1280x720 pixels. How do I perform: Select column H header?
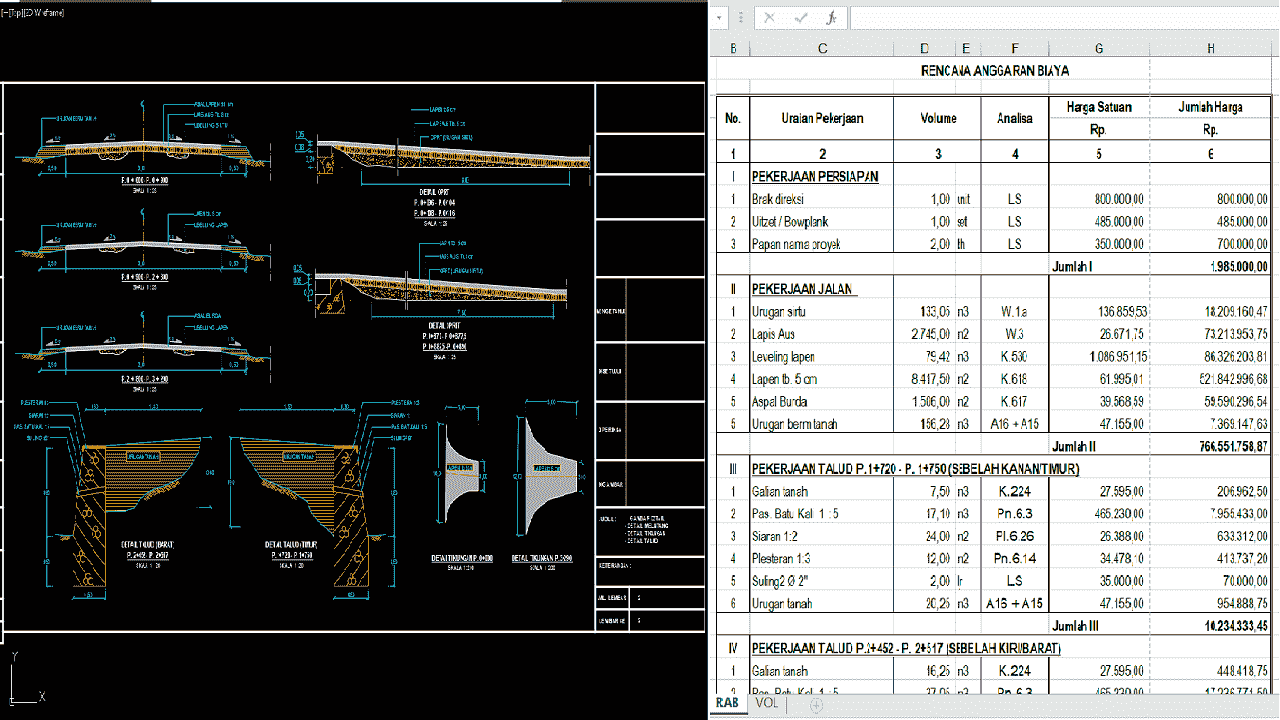[1211, 48]
